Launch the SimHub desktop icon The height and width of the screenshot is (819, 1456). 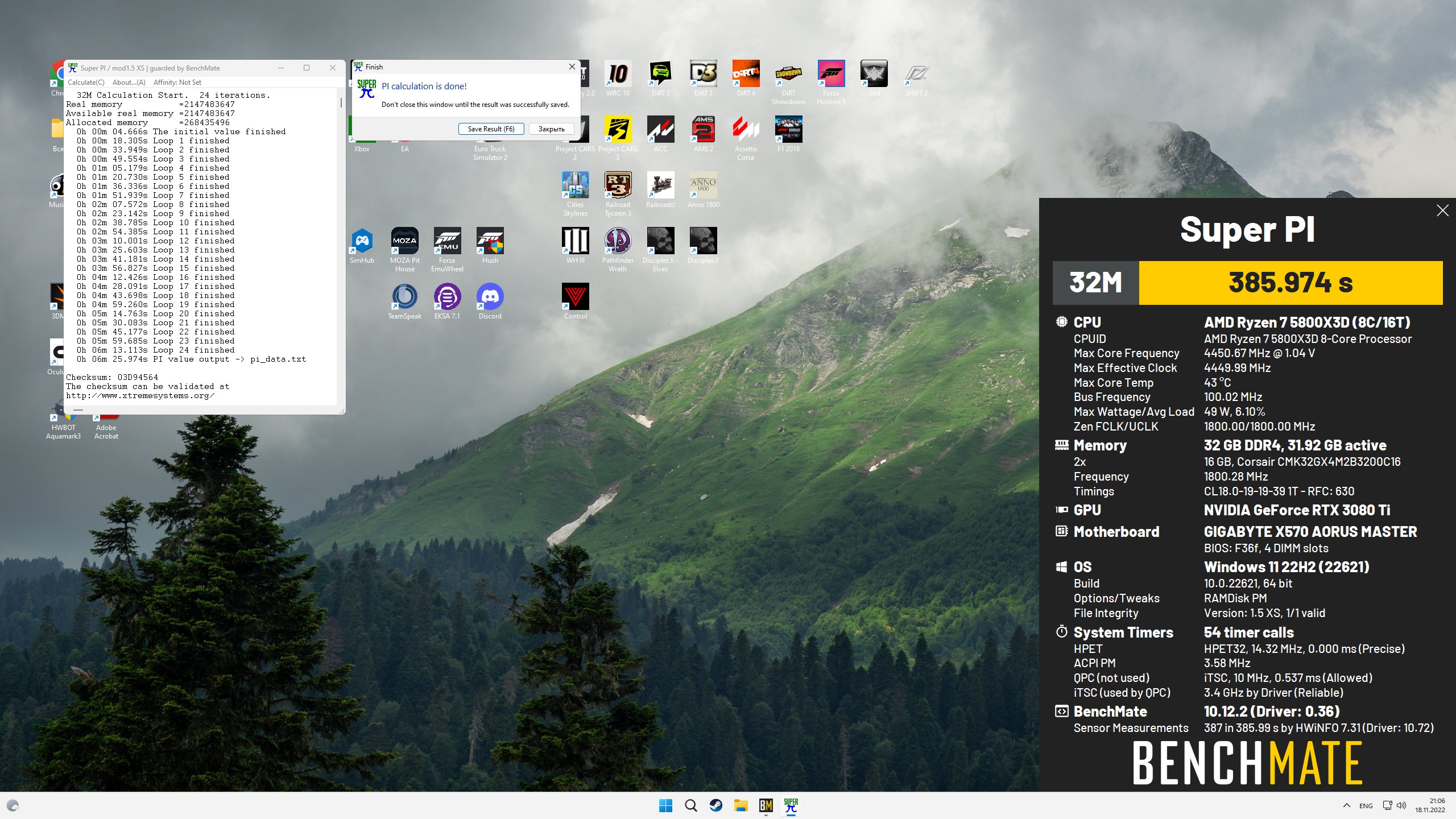[362, 246]
